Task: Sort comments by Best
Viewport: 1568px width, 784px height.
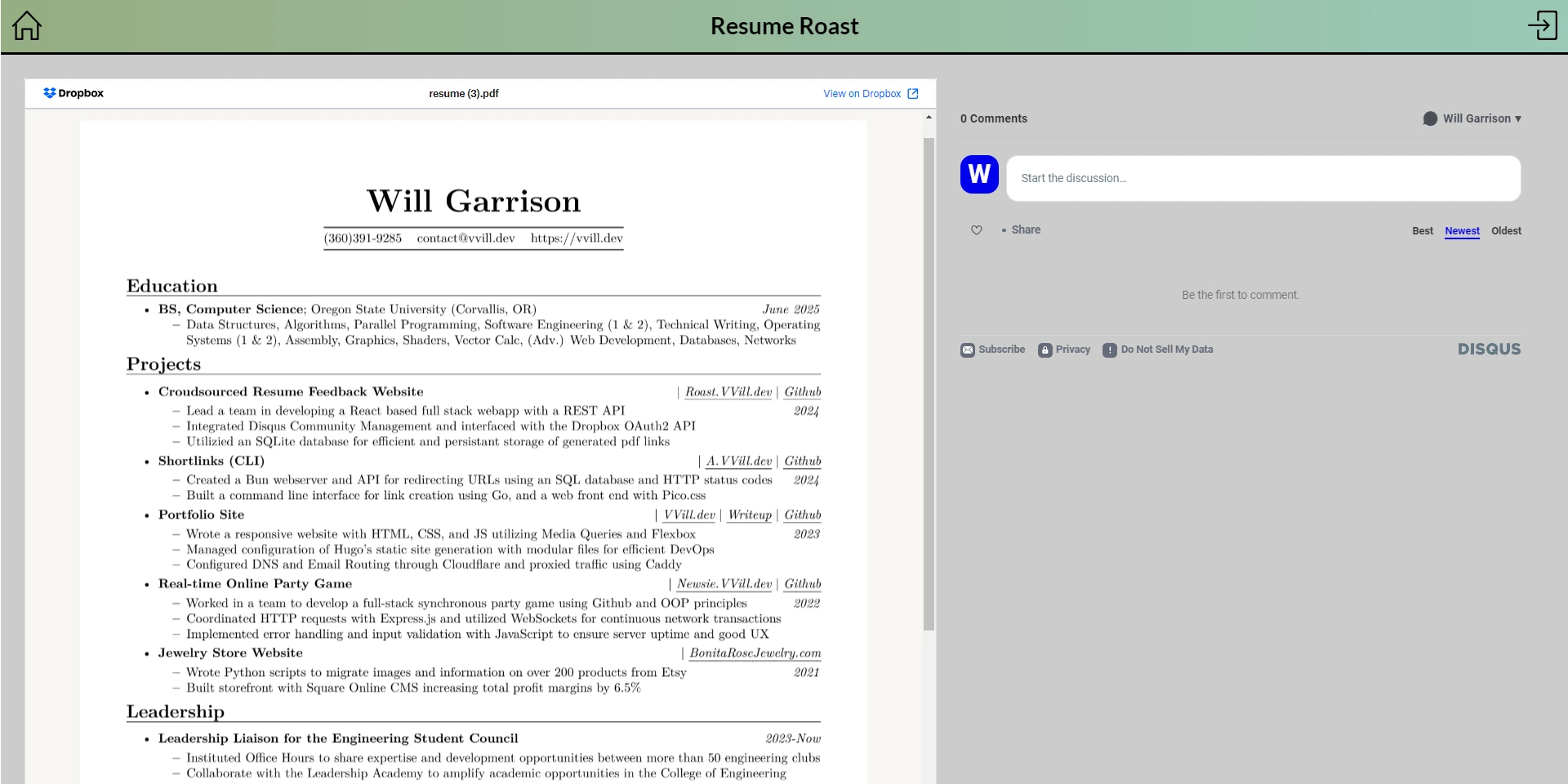Action: (x=1422, y=231)
